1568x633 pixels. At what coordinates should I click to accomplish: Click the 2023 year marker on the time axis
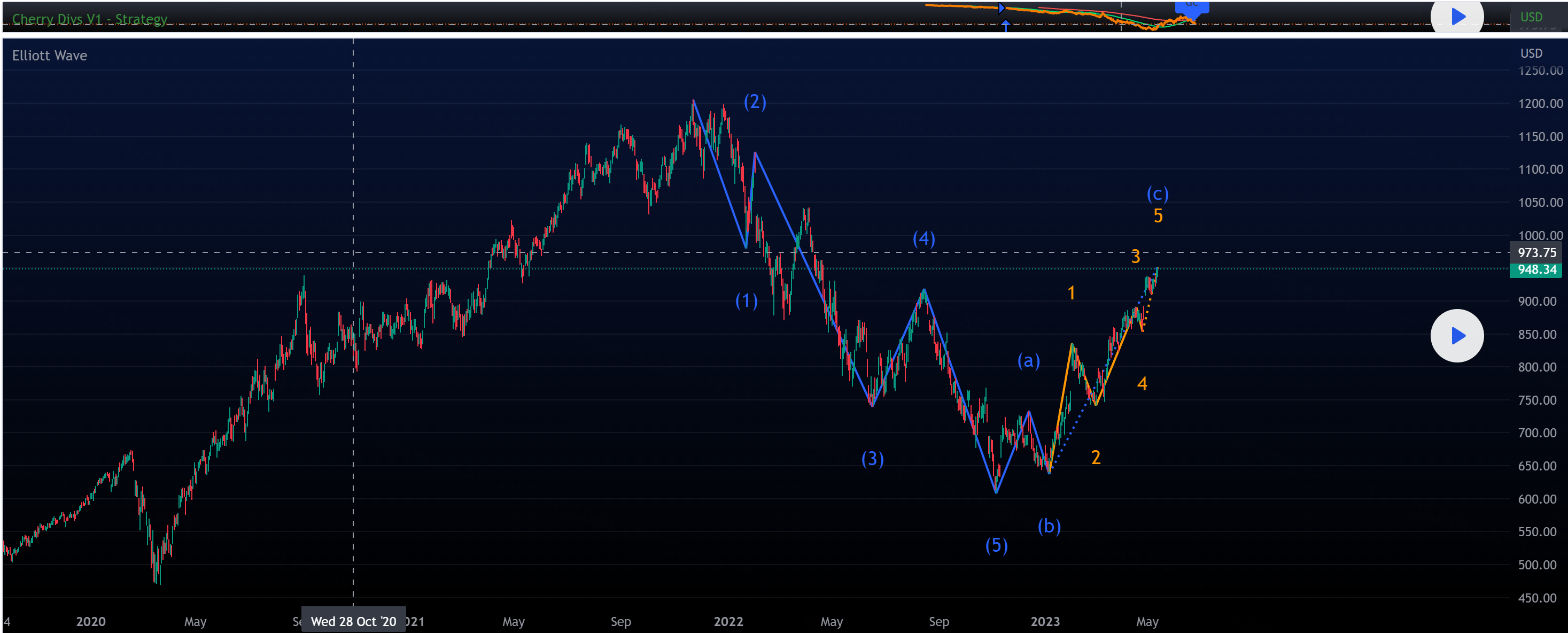coord(1044,621)
